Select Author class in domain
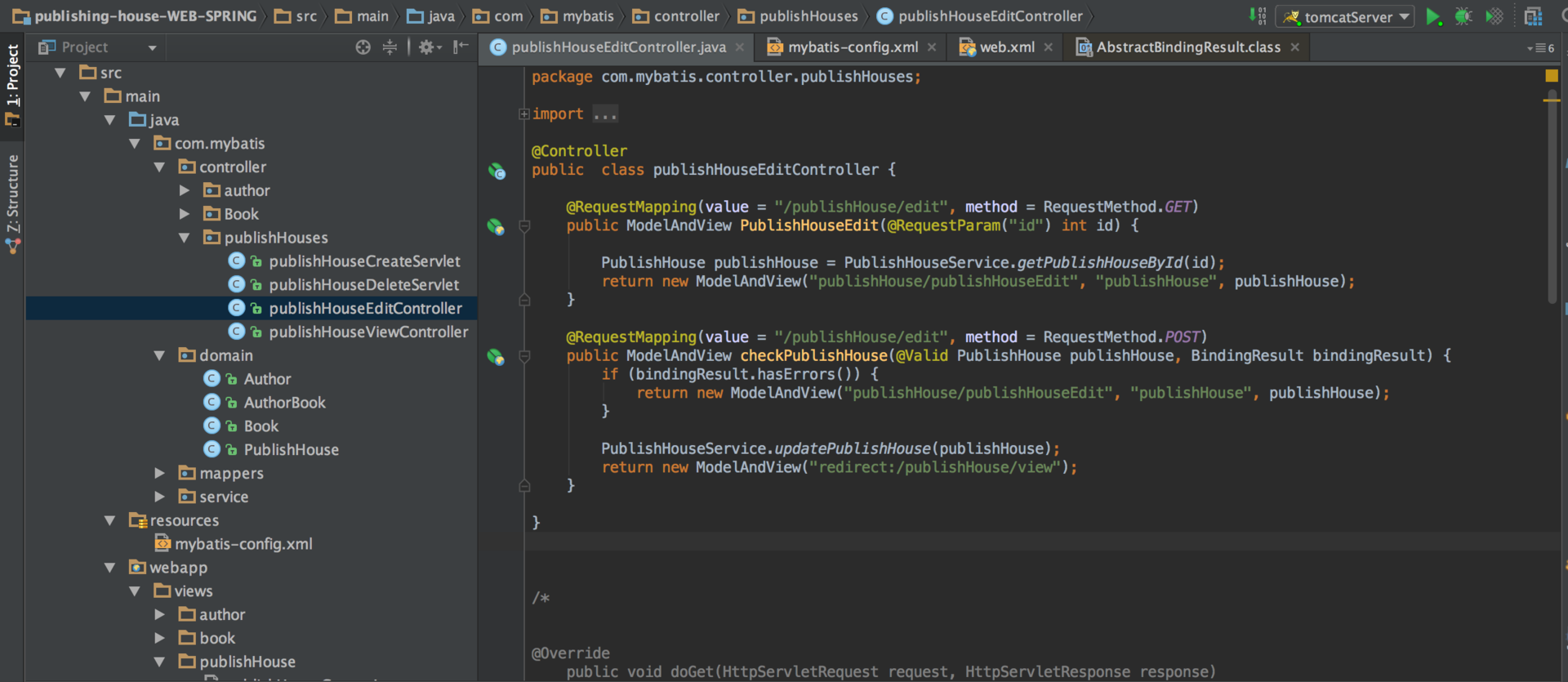This screenshot has height=682, width=1568. 267,379
